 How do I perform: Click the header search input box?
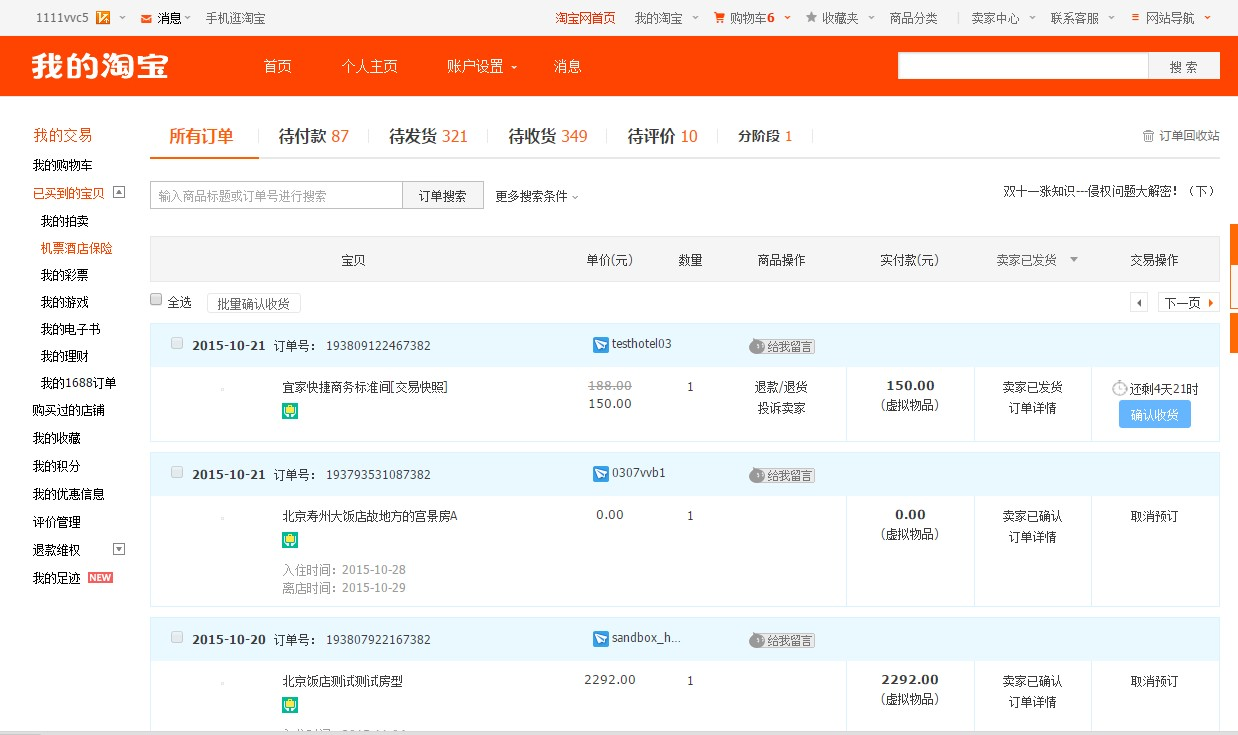pos(1023,66)
